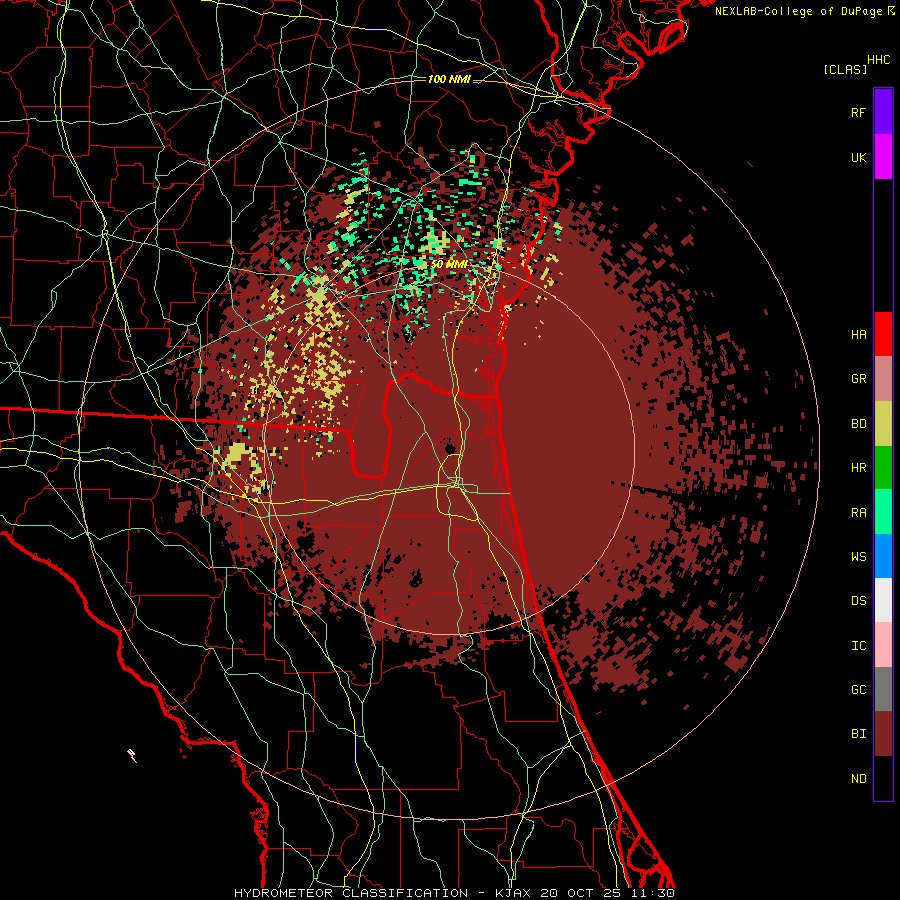This screenshot has width=900, height=900.
Task: Click the '100 NMI' range ring label
Action: click(x=449, y=79)
